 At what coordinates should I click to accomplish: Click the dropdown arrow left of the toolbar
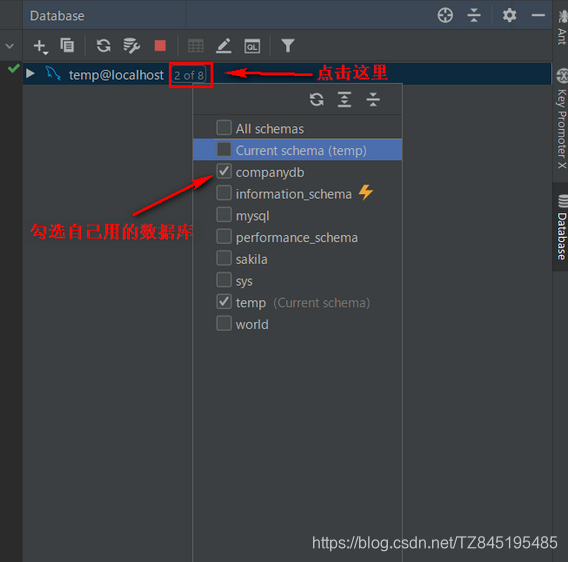[x=10, y=46]
